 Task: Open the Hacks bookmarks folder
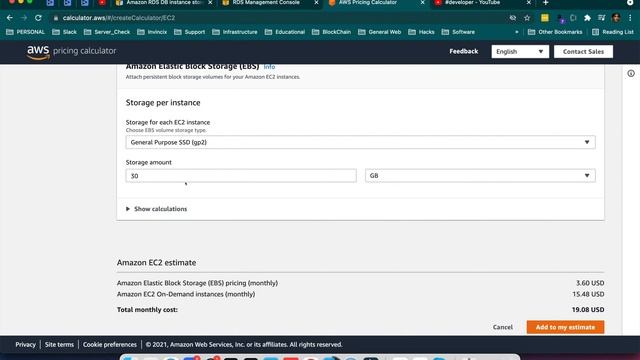422,32
